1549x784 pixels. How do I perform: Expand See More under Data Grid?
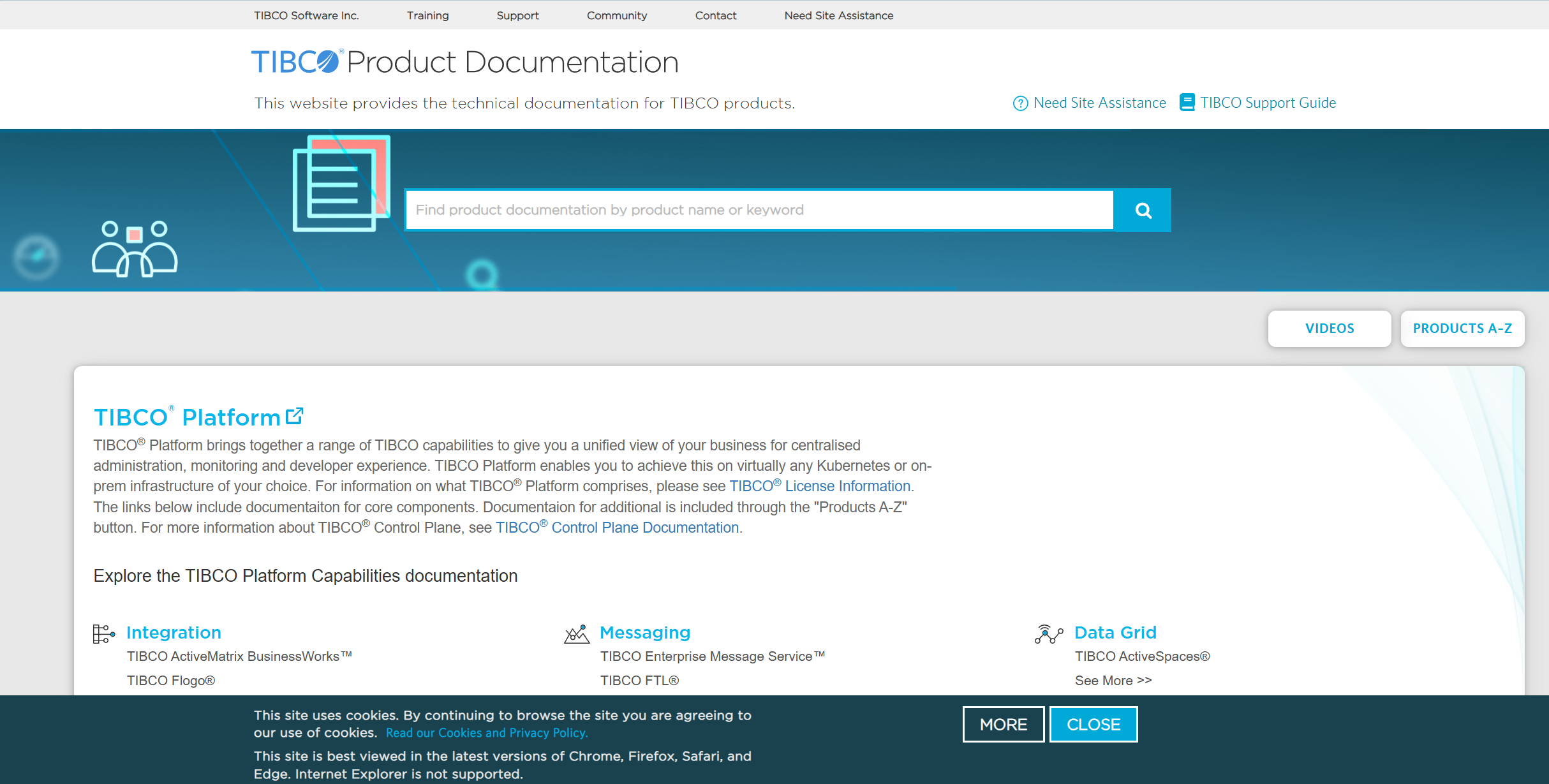(x=1113, y=681)
